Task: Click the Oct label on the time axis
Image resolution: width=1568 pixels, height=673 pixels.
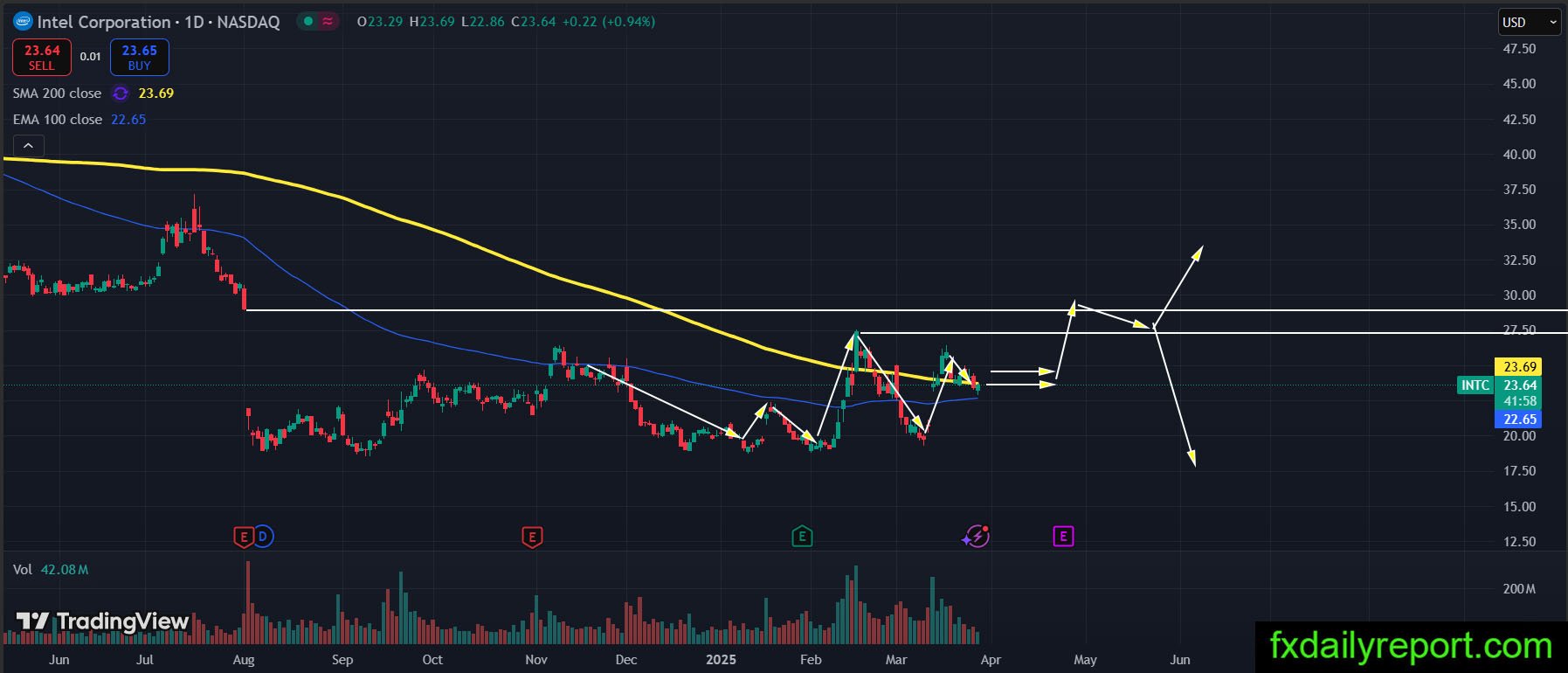Action: [x=432, y=660]
